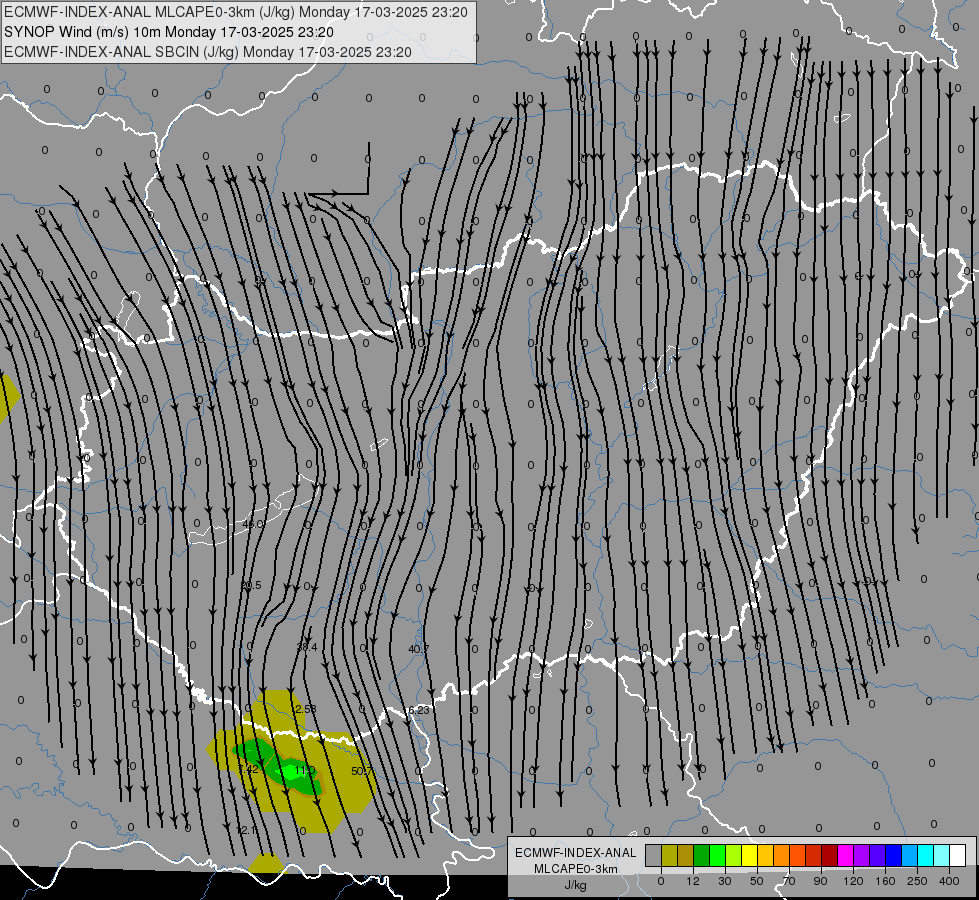Pick the gray legend color swatch
This screenshot has height=900, width=979.
(654, 855)
